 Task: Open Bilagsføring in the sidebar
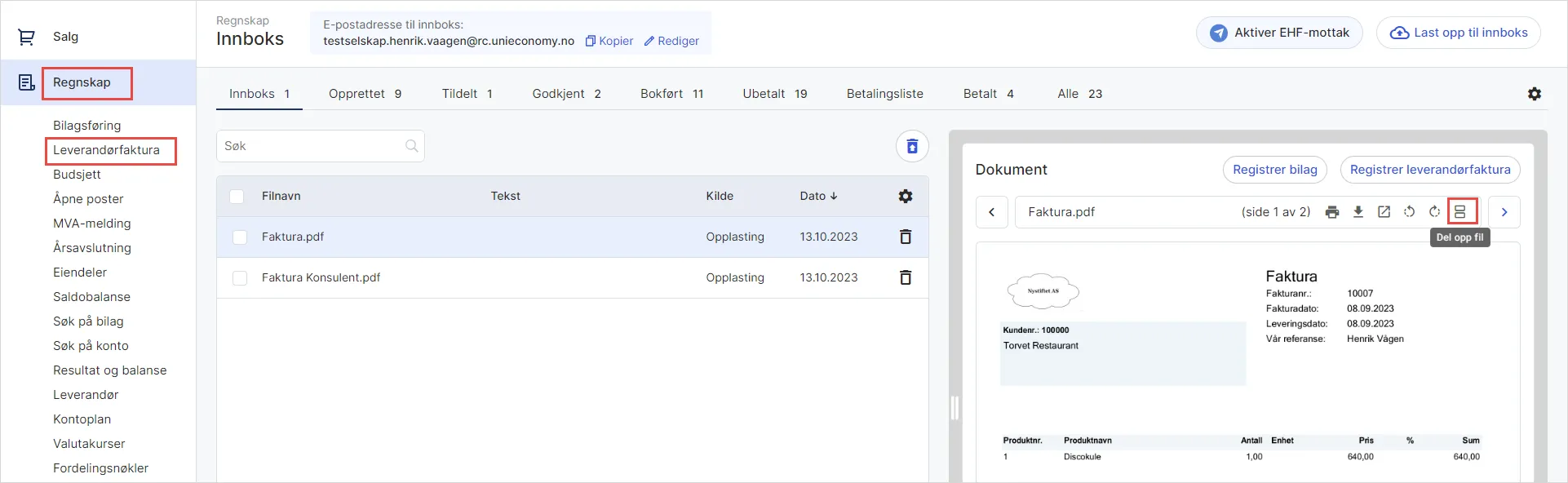click(x=87, y=126)
